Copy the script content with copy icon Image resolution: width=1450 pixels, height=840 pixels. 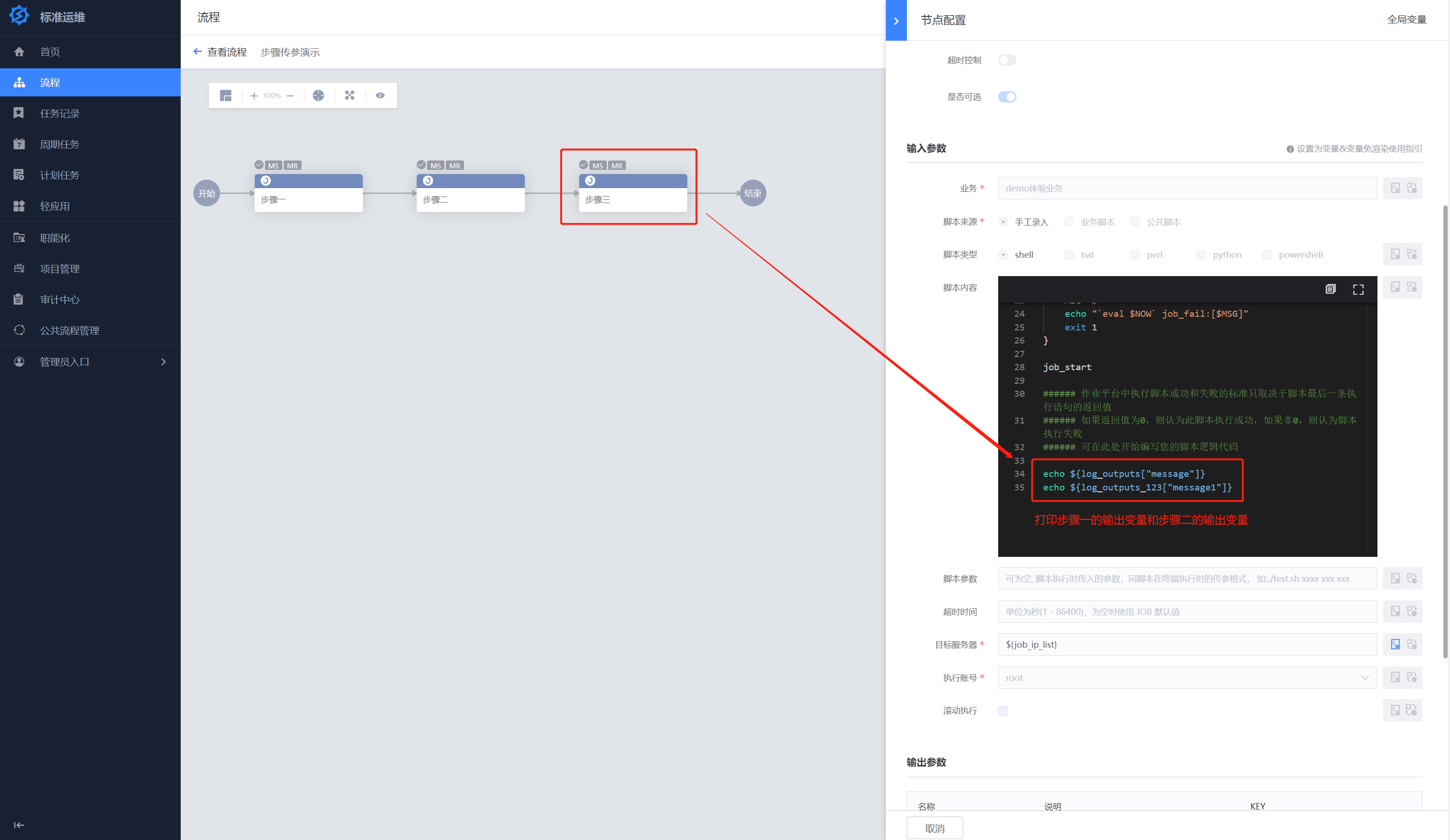(1330, 289)
